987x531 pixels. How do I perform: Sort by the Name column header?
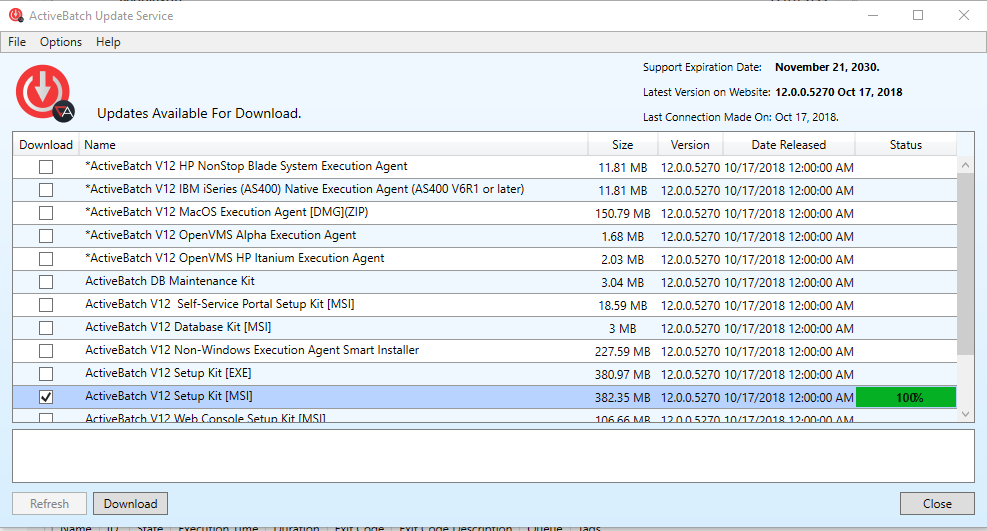[x=334, y=145]
